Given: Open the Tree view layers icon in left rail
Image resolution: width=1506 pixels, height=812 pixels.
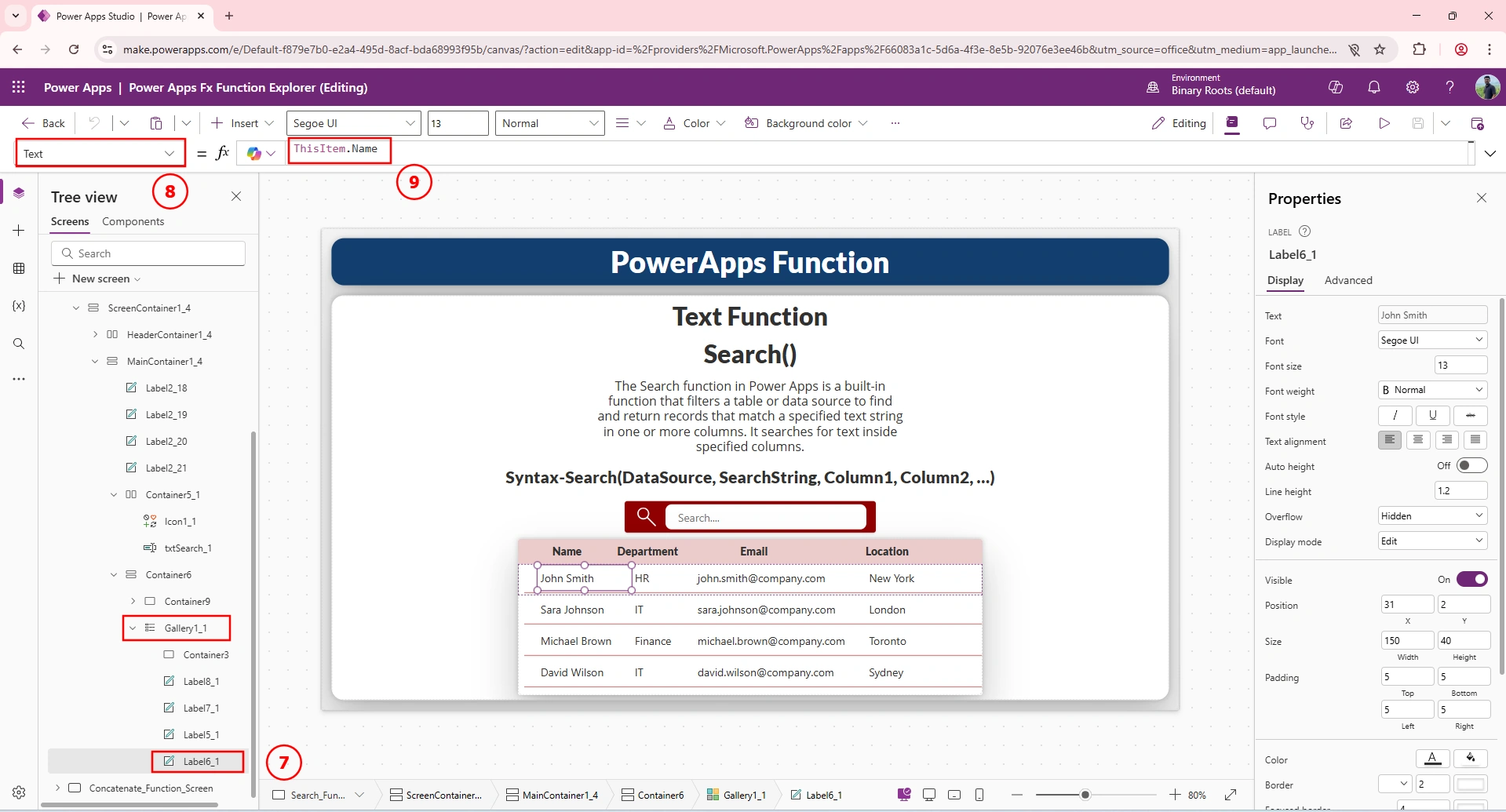Looking at the screenshot, I should pyautogui.click(x=19, y=193).
